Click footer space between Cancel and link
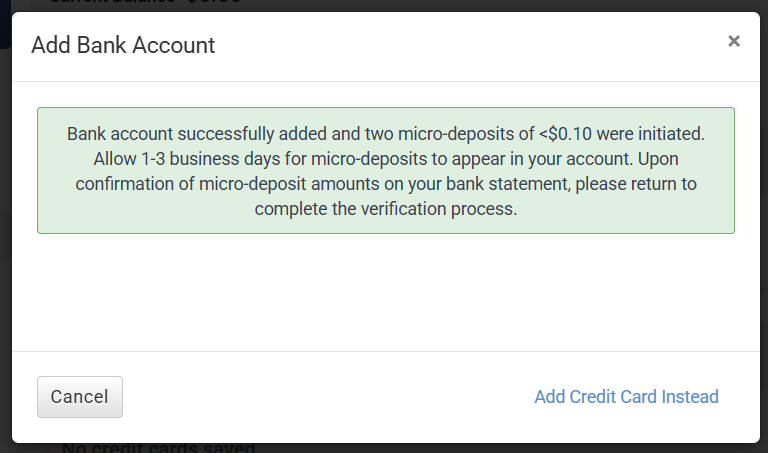This screenshot has width=768, height=453. click(328, 397)
